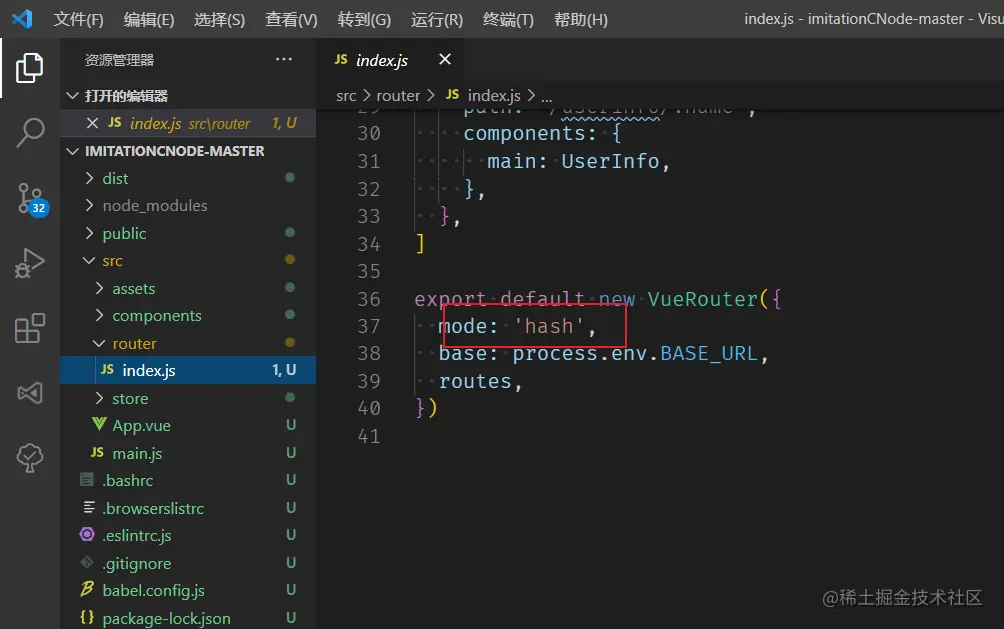
Task: Place cursor on 'hash' string in code
Action: click(x=549, y=326)
